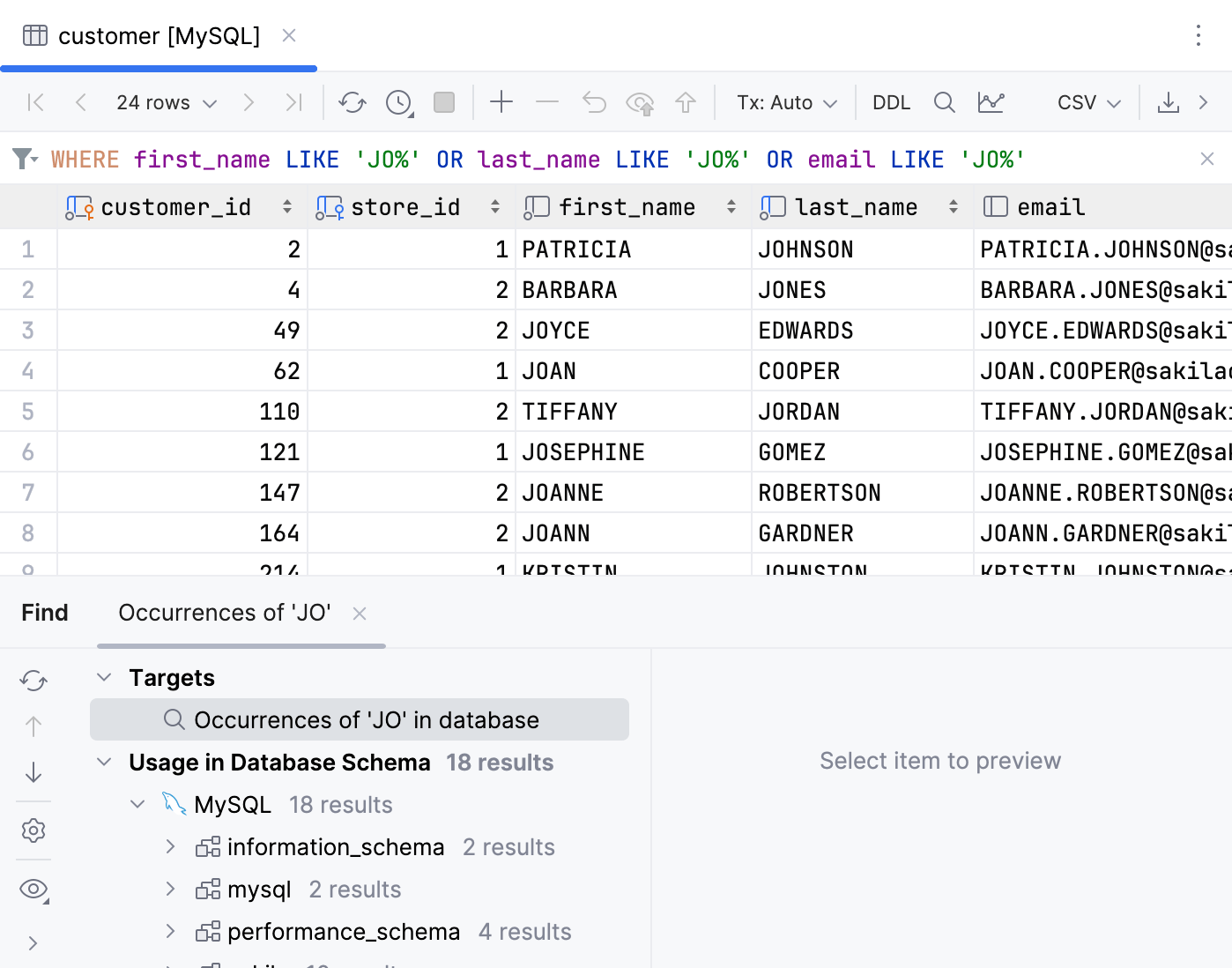Open Find panel settings with the gear icon

(x=33, y=830)
